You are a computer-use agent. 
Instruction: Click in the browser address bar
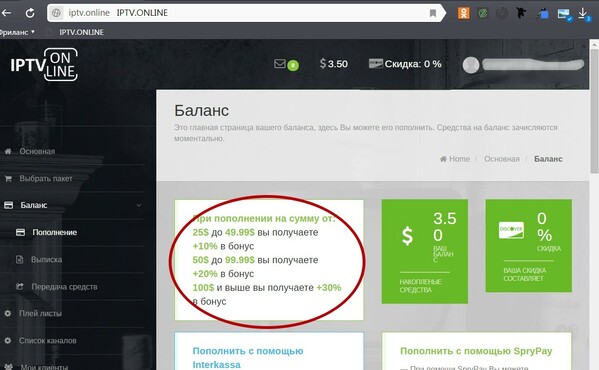tap(244, 13)
